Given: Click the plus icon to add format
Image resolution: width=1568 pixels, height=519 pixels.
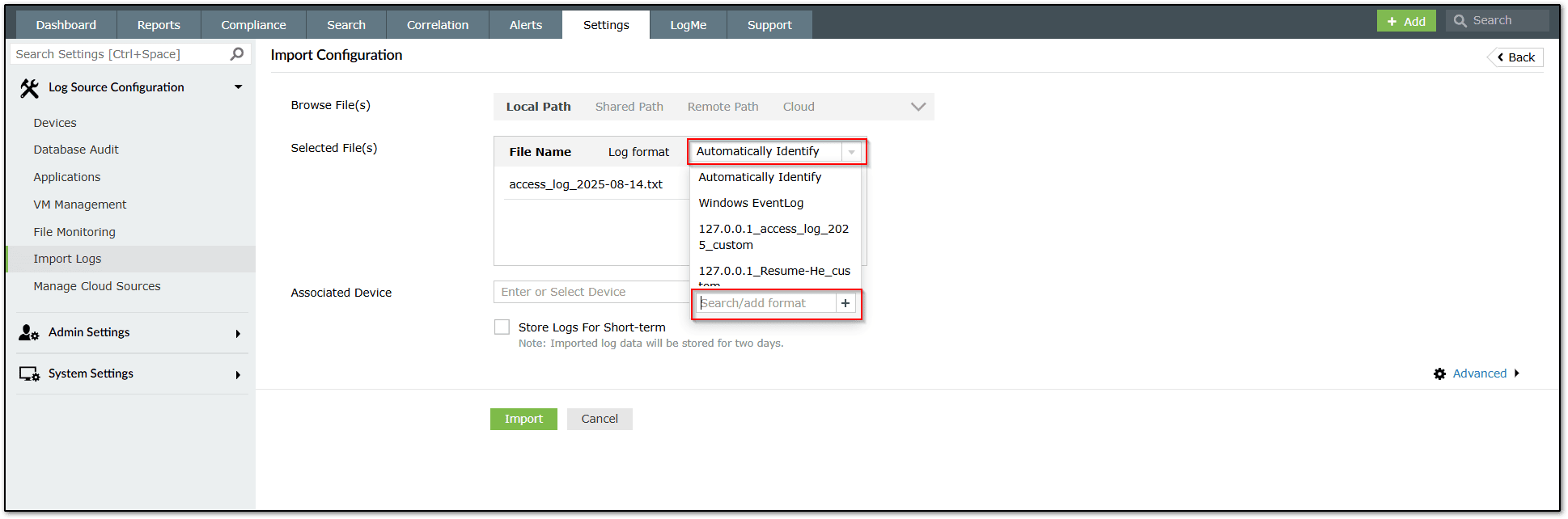Looking at the screenshot, I should coord(845,303).
